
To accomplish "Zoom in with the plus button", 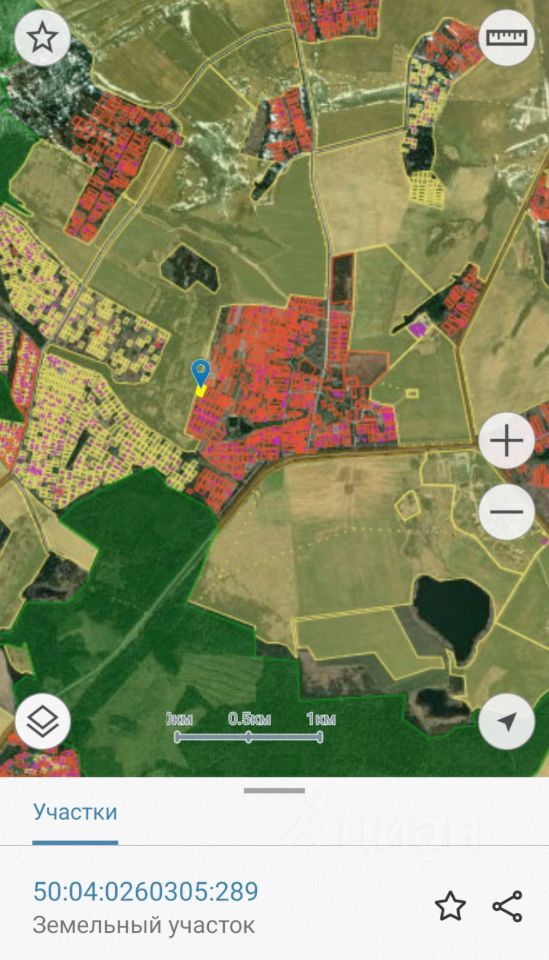I will [x=506, y=441].
